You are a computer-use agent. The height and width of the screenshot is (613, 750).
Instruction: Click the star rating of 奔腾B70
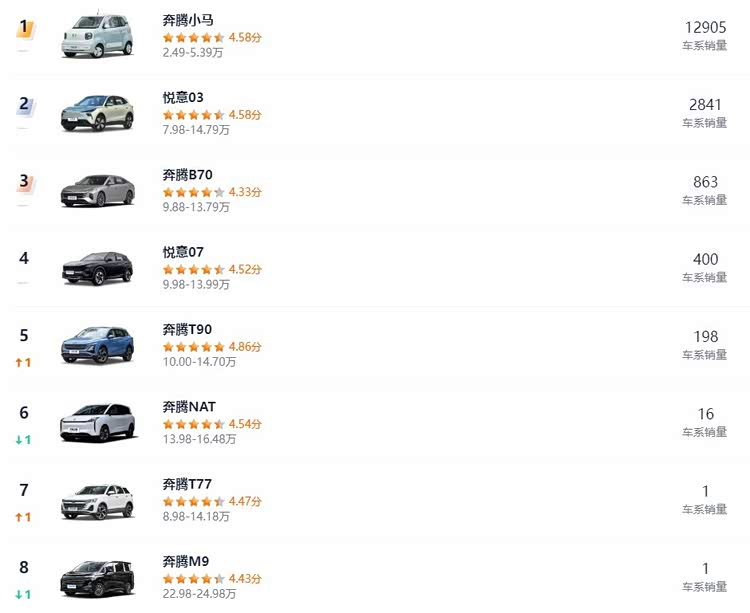click(x=194, y=192)
